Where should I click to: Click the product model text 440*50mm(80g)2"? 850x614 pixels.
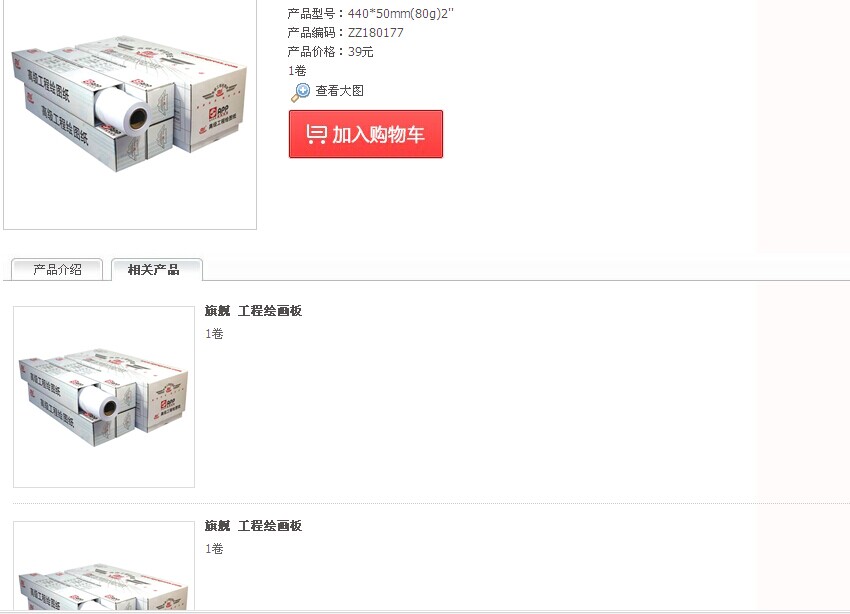pyautogui.click(x=401, y=14)
